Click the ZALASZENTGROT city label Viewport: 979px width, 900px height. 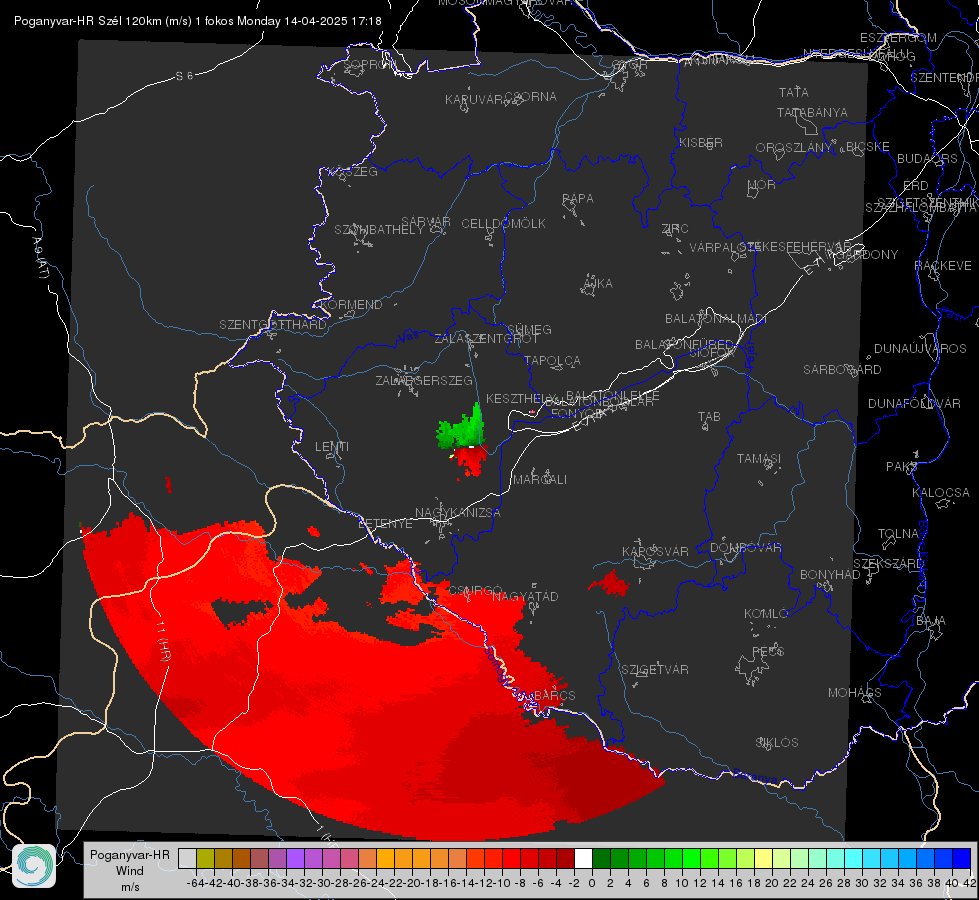[x=486, y=339]
